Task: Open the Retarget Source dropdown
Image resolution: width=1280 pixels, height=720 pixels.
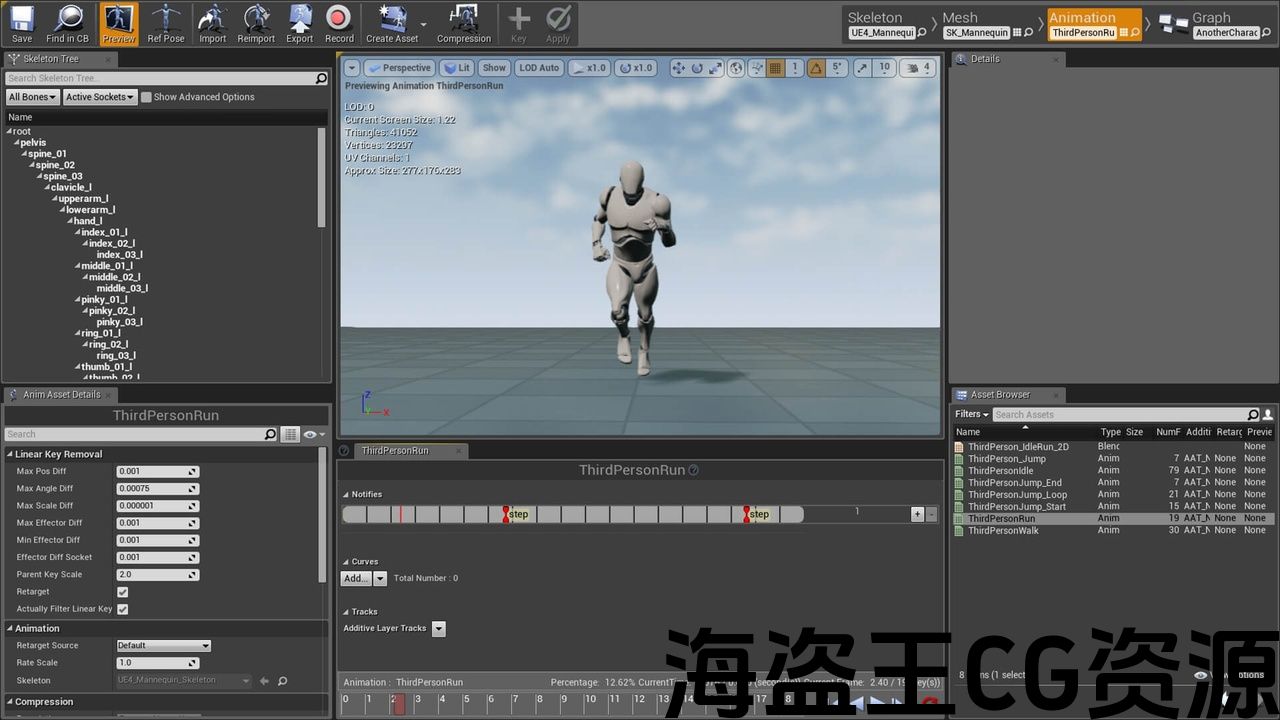Action: coord(163,646)
